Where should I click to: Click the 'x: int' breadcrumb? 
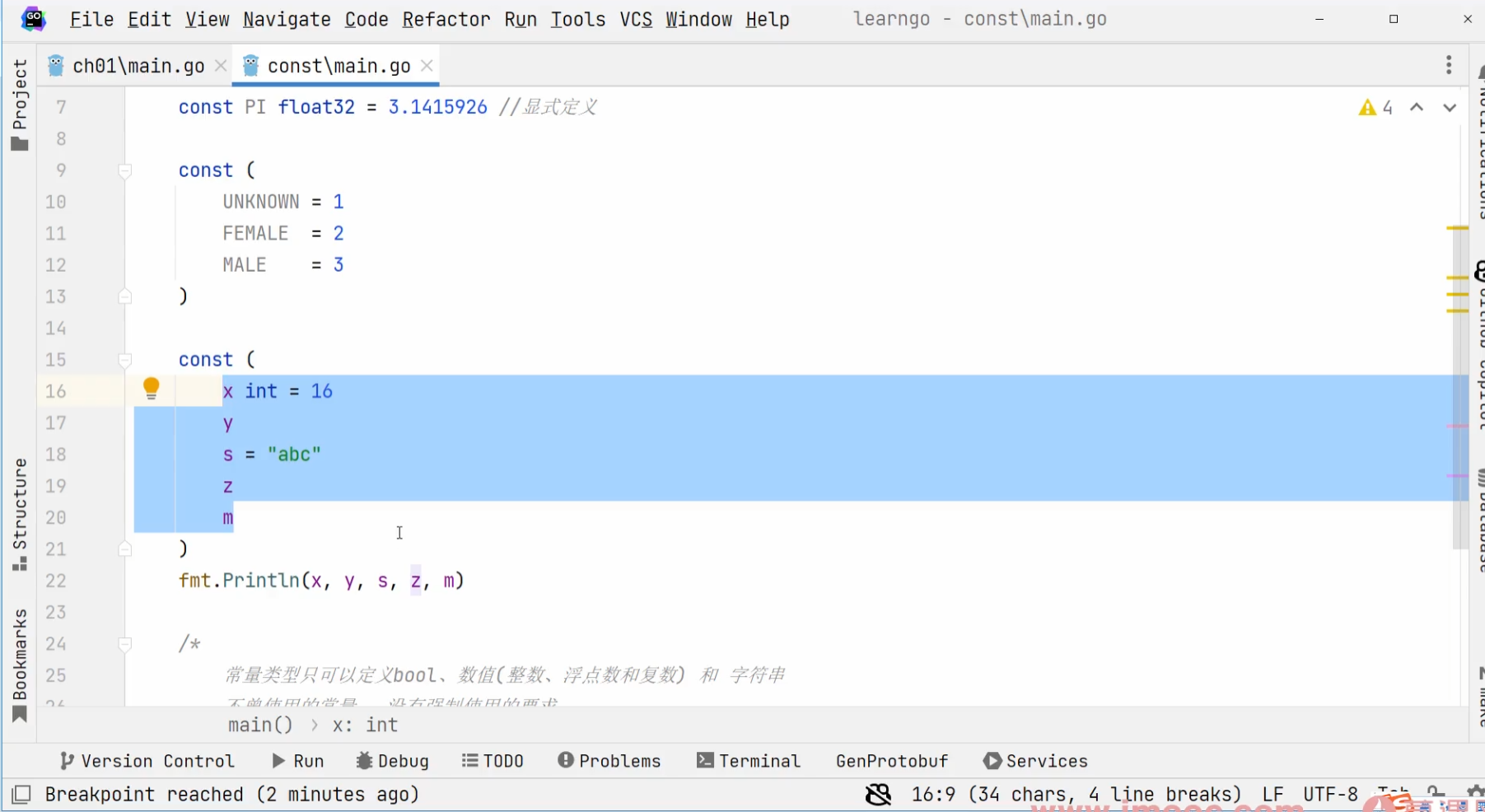(x=365, y=725)
